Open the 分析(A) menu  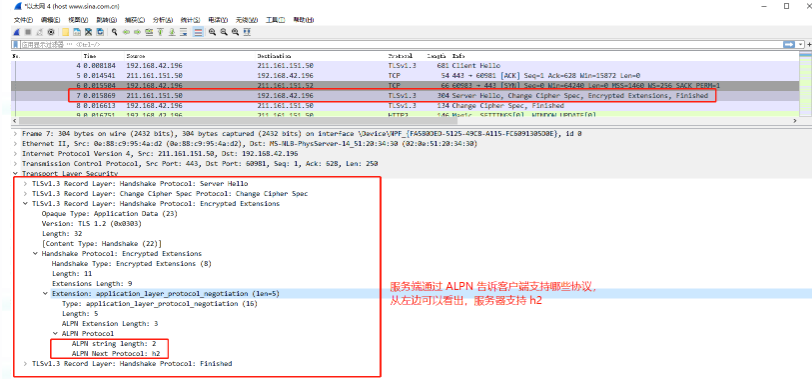point(163,20)
